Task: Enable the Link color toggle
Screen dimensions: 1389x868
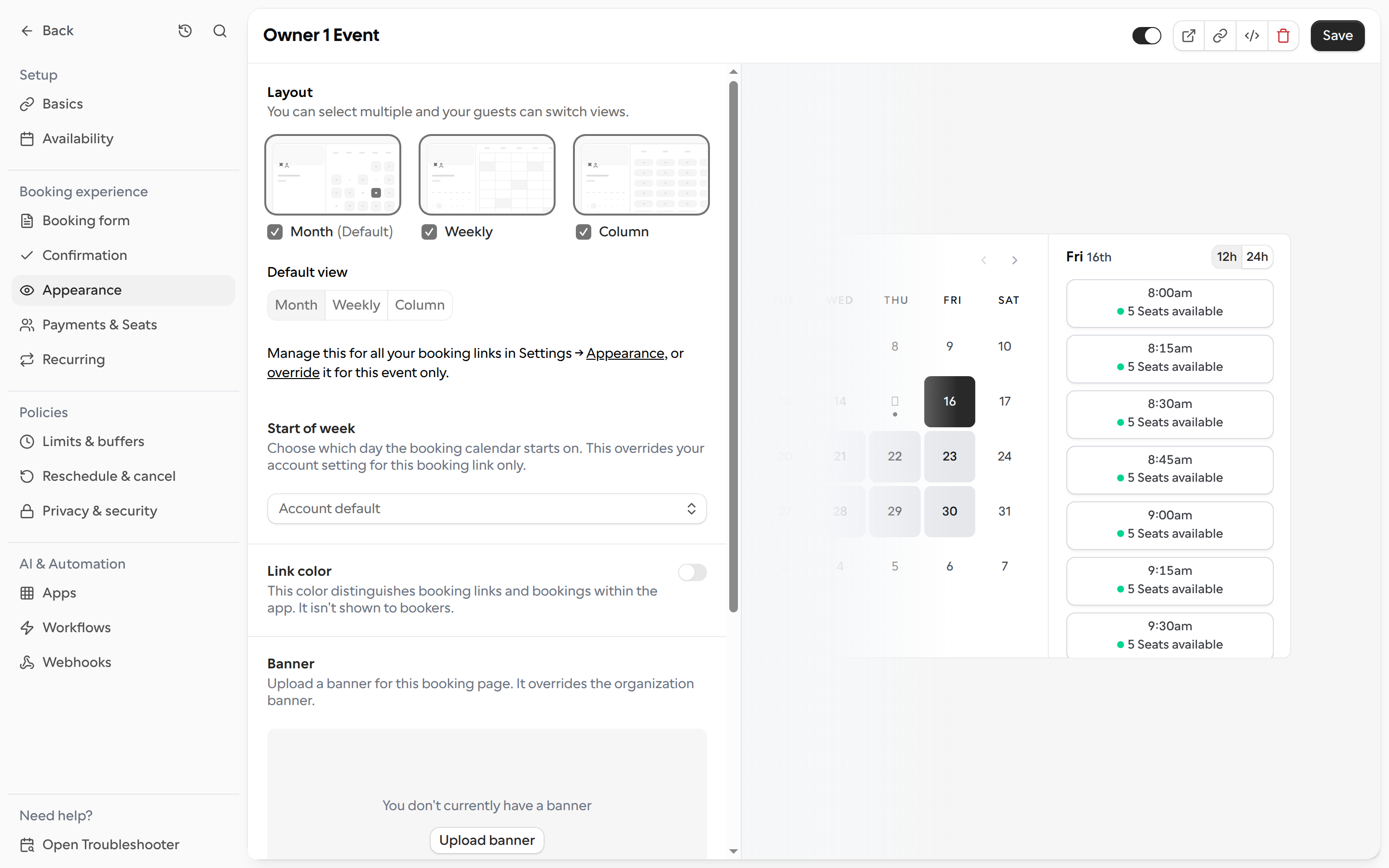Action: [692, 572]
